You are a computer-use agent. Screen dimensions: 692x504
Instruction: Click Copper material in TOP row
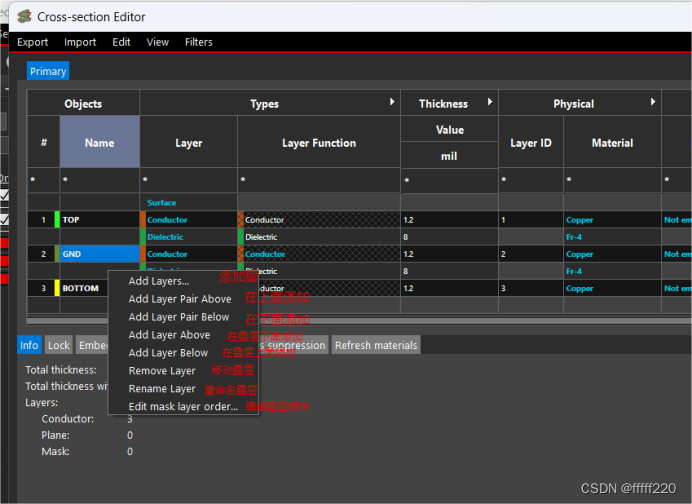pyautogui.click(x=613, y=219)
